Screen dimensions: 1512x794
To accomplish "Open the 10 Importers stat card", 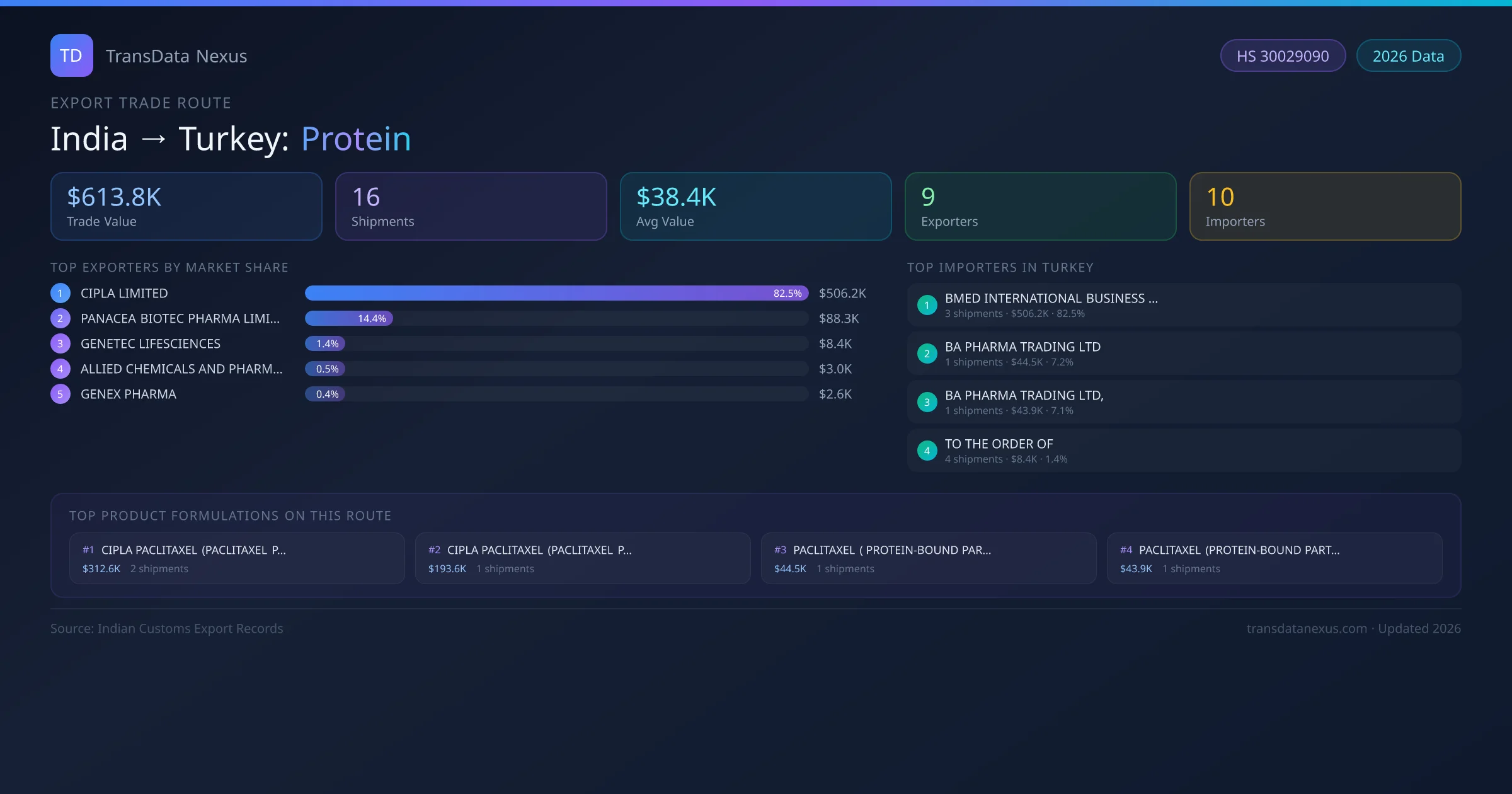I will tap(1325, 207).
